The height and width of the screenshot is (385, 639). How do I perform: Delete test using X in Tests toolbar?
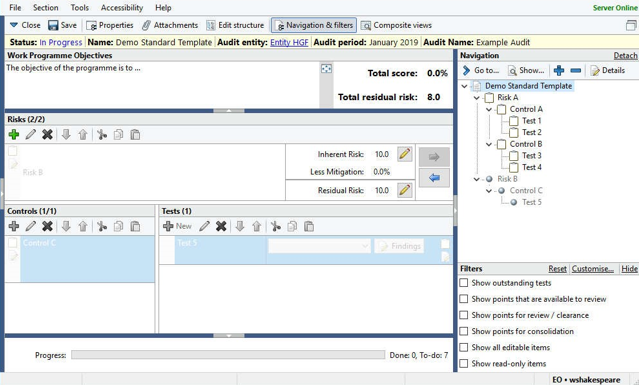point(221,226)
